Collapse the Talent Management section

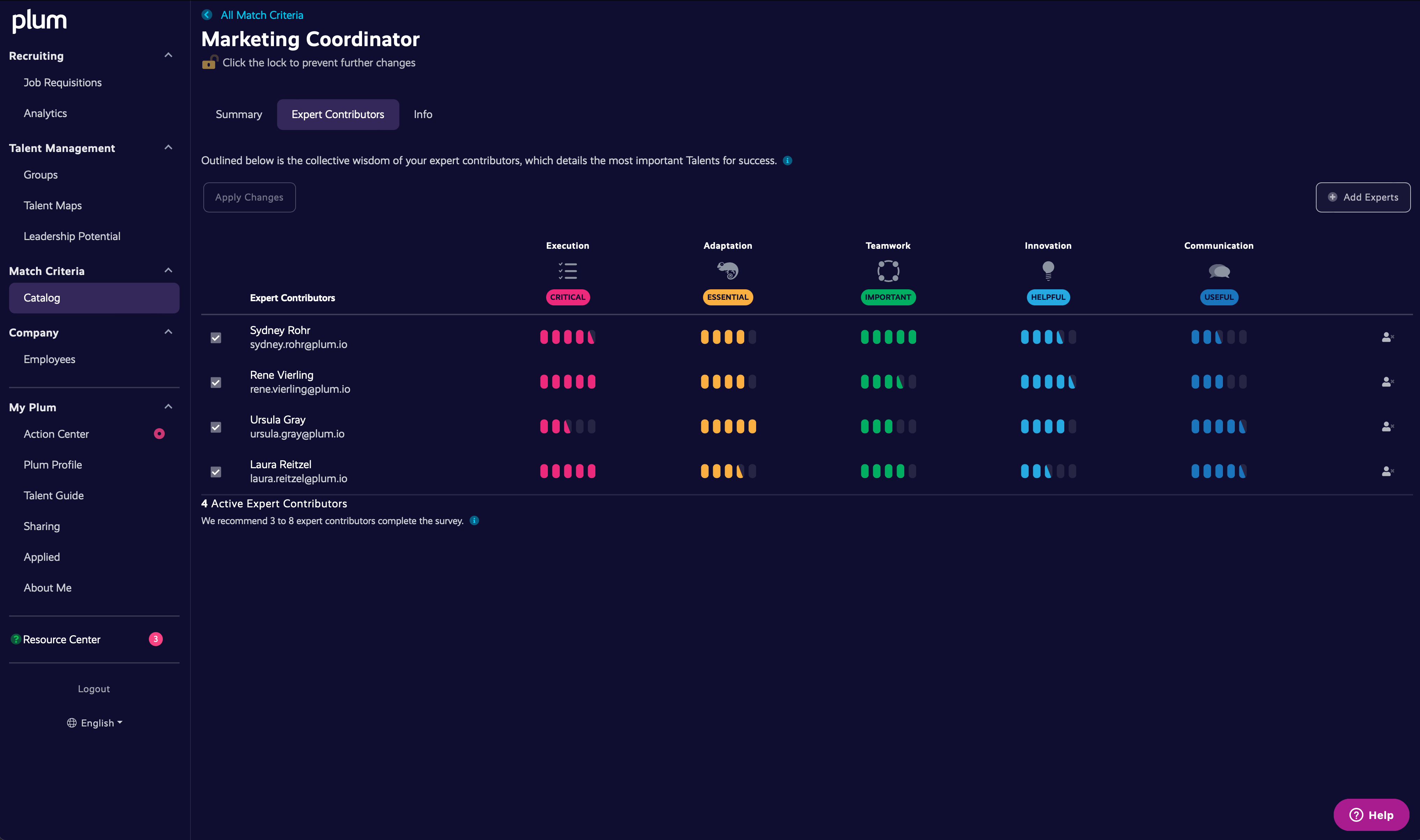pos(168,148)
